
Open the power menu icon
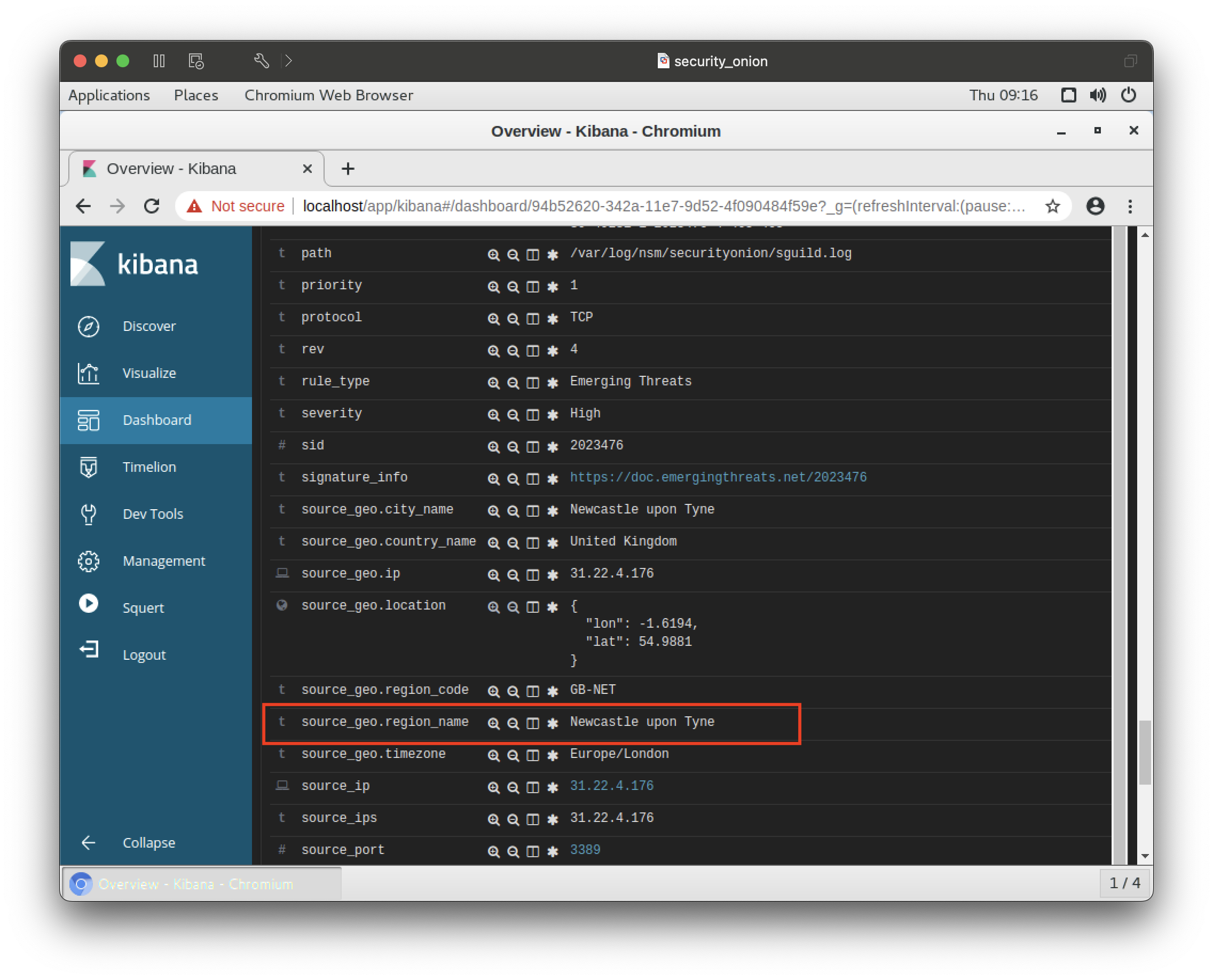(1128, 95)
